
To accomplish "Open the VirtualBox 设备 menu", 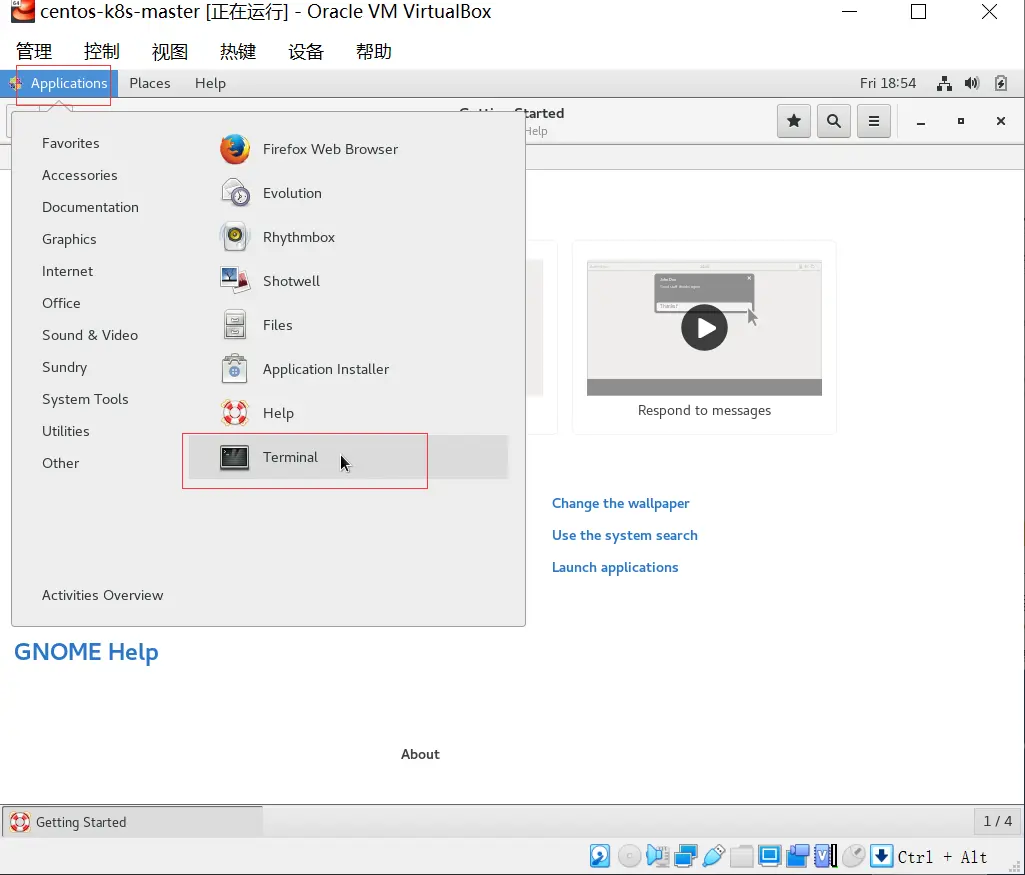I will [306, 52].
